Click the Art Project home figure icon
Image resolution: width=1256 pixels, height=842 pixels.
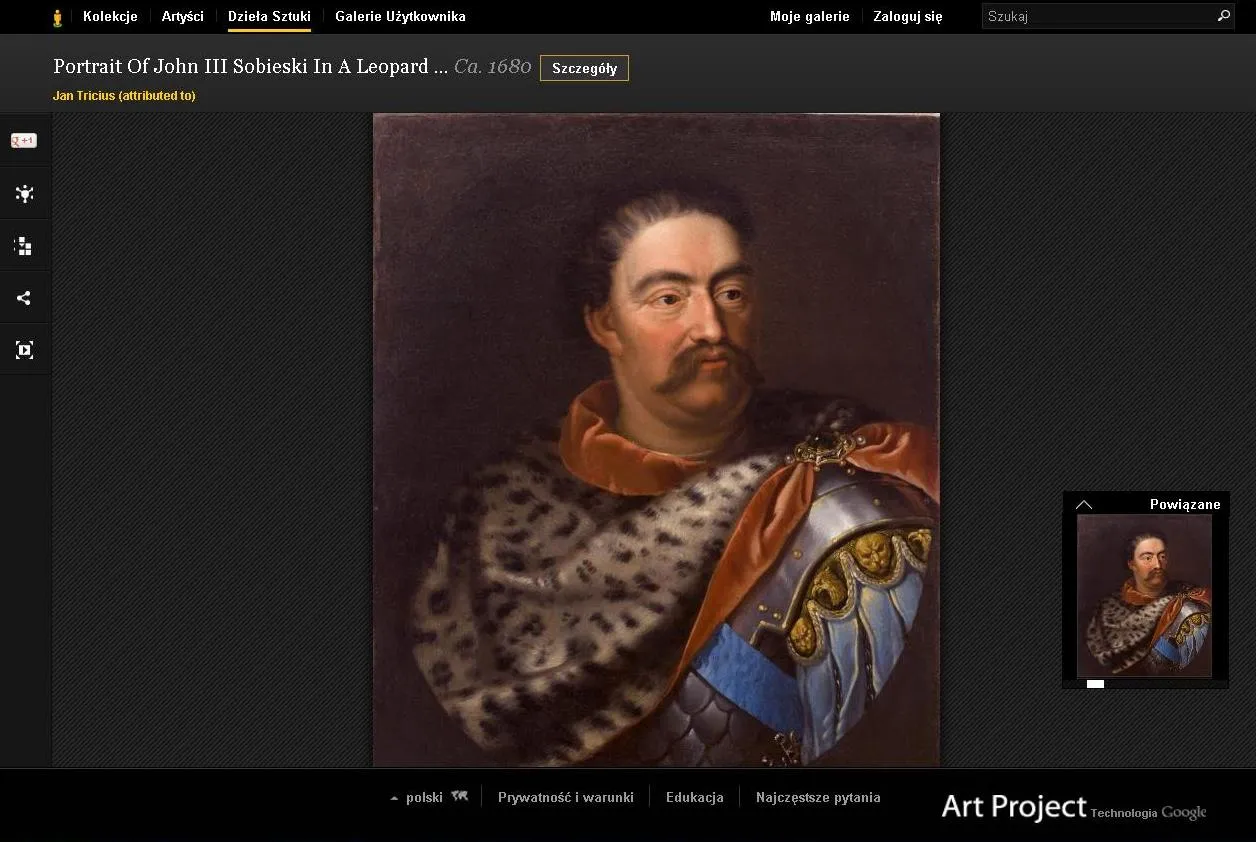click(x=58, y=17)
